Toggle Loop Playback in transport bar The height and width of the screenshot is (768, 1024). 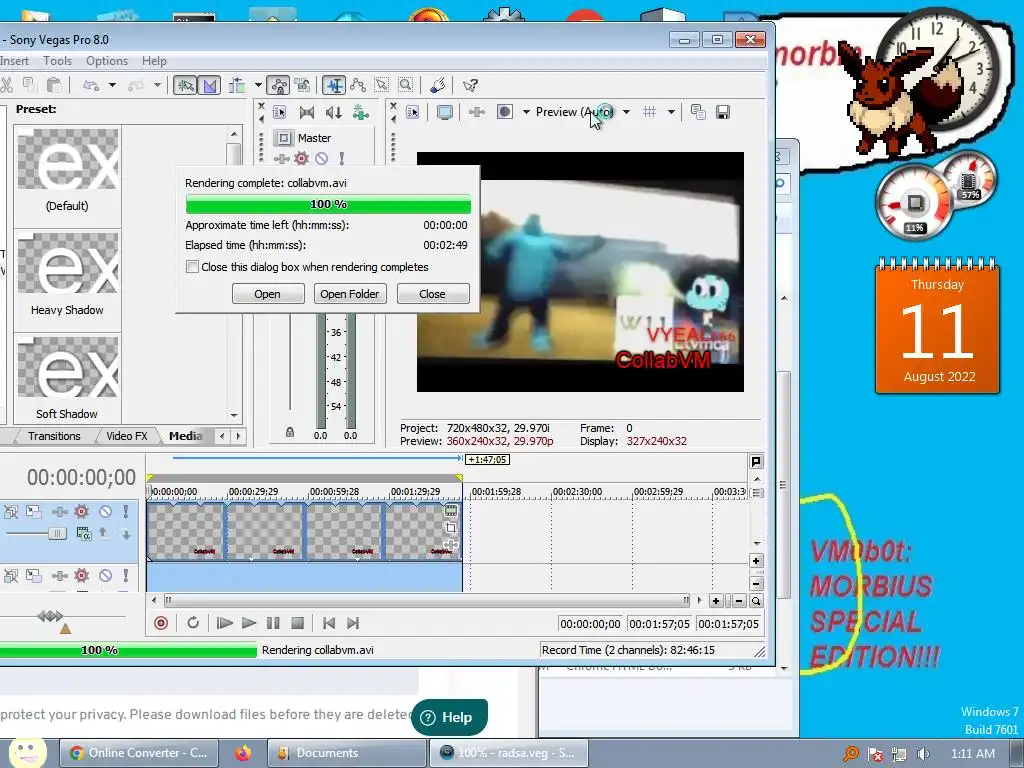[193, 623]
